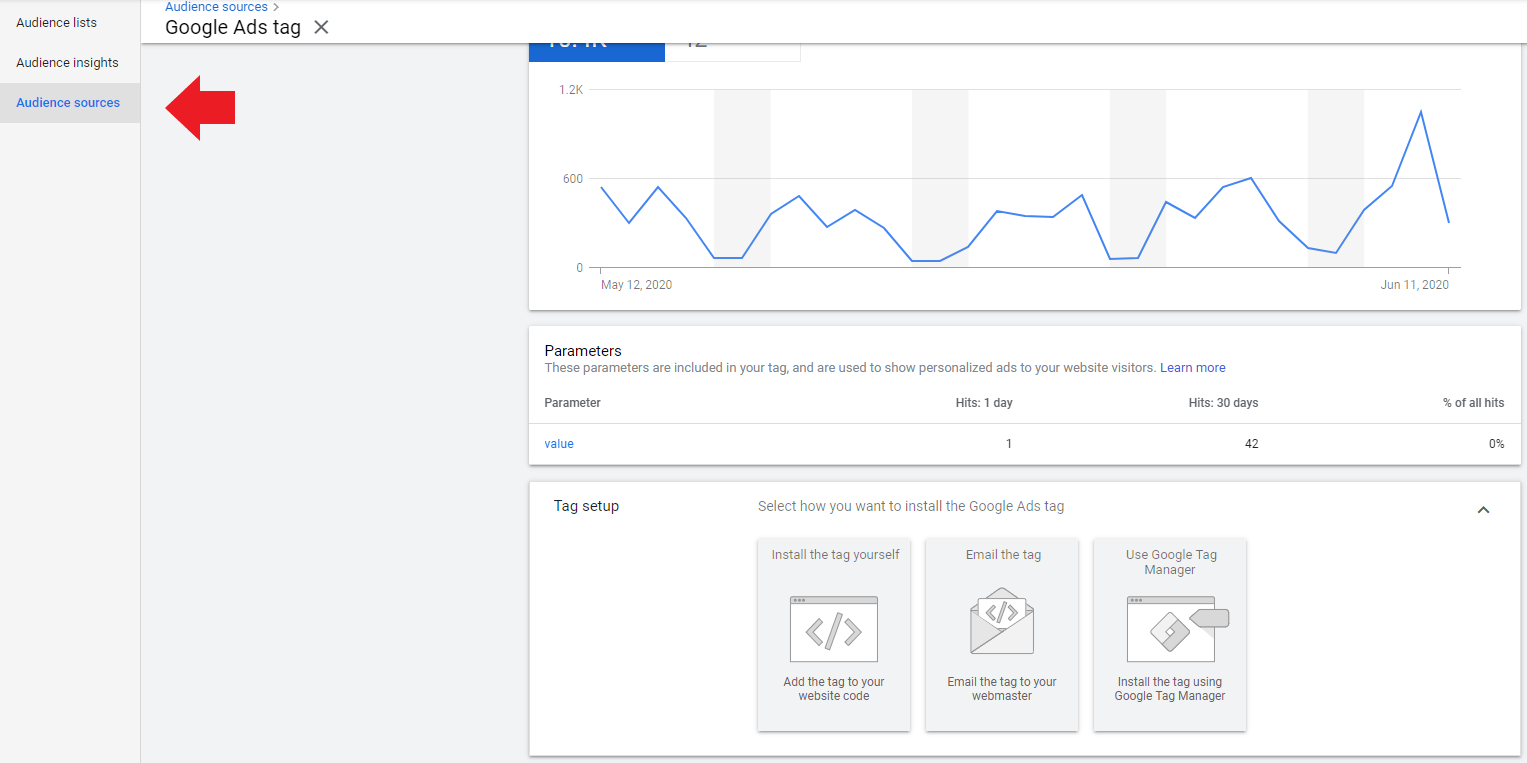The image size is (1527, 763).
Task: Click the Audience sources breadcrumb link
Action: tap(216, 7)
